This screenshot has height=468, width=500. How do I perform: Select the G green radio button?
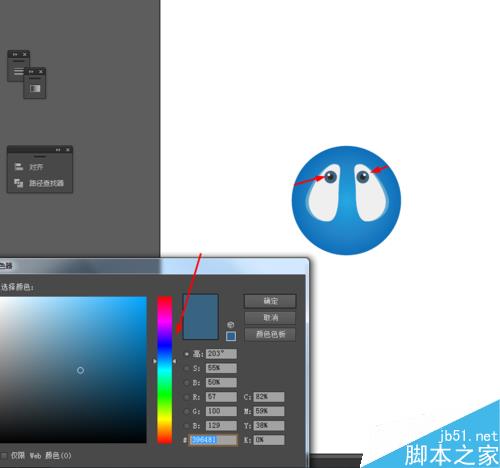[x=187, y=411]
